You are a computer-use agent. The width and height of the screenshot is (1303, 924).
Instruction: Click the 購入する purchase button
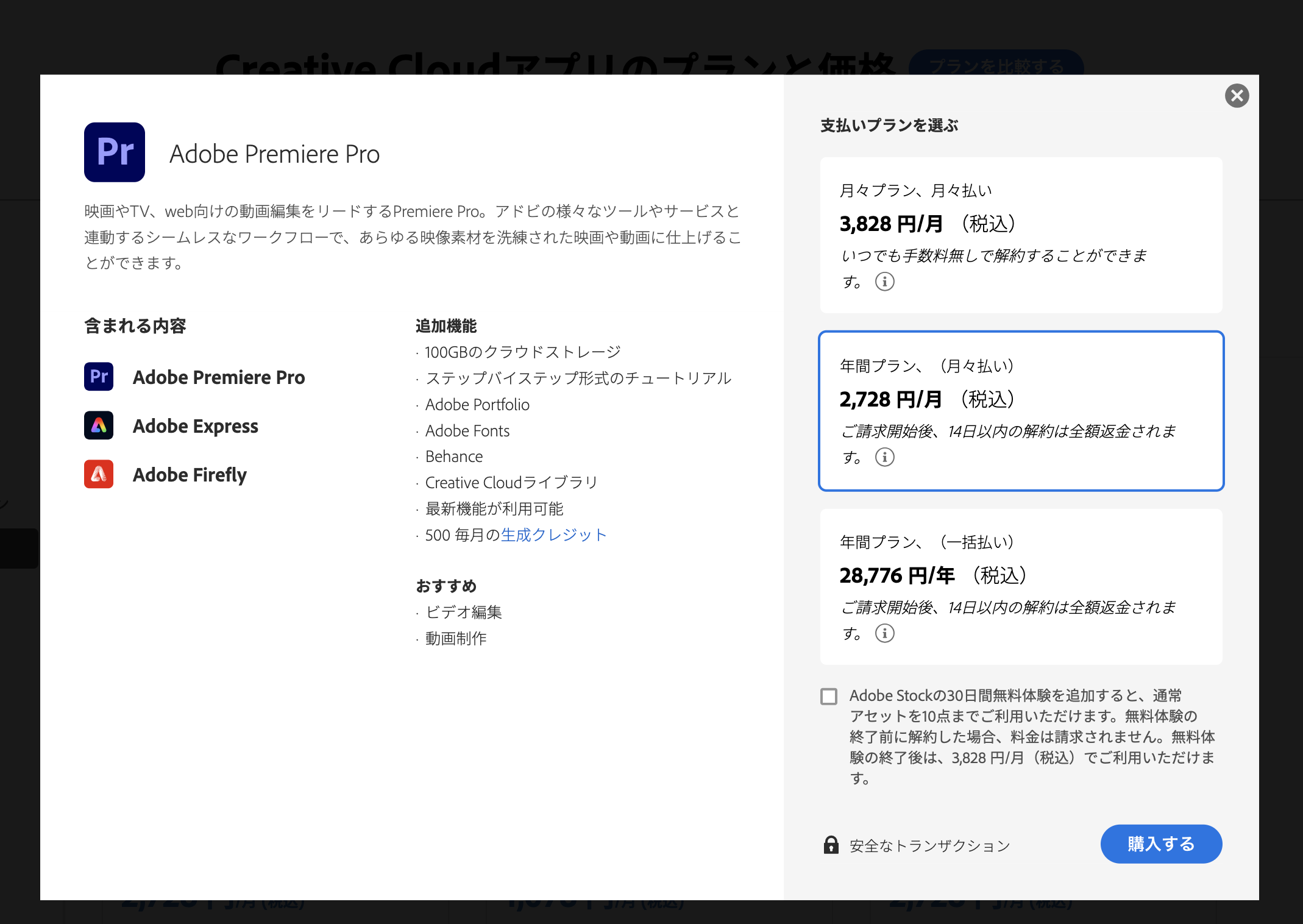[1161, 844]
